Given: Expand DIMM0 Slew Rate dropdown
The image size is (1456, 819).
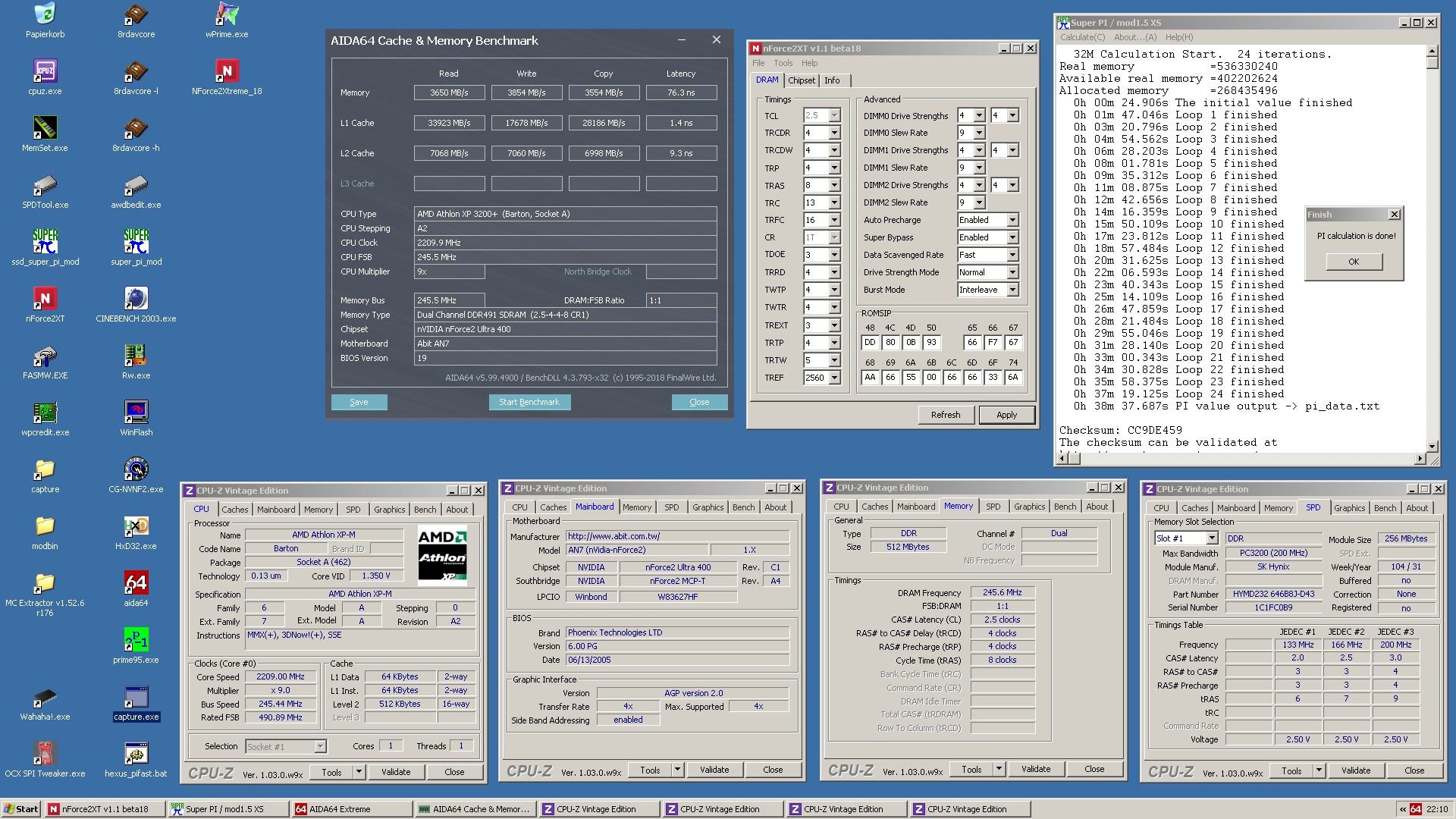Looking at the screenshot, I should click(979, 133).
